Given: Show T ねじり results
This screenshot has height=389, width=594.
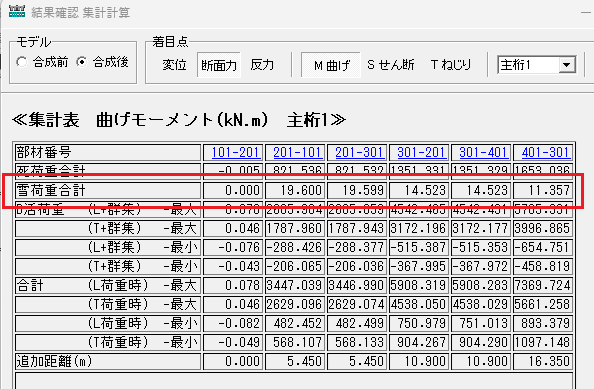Looking at the screenshot, I should click(451, 65).
